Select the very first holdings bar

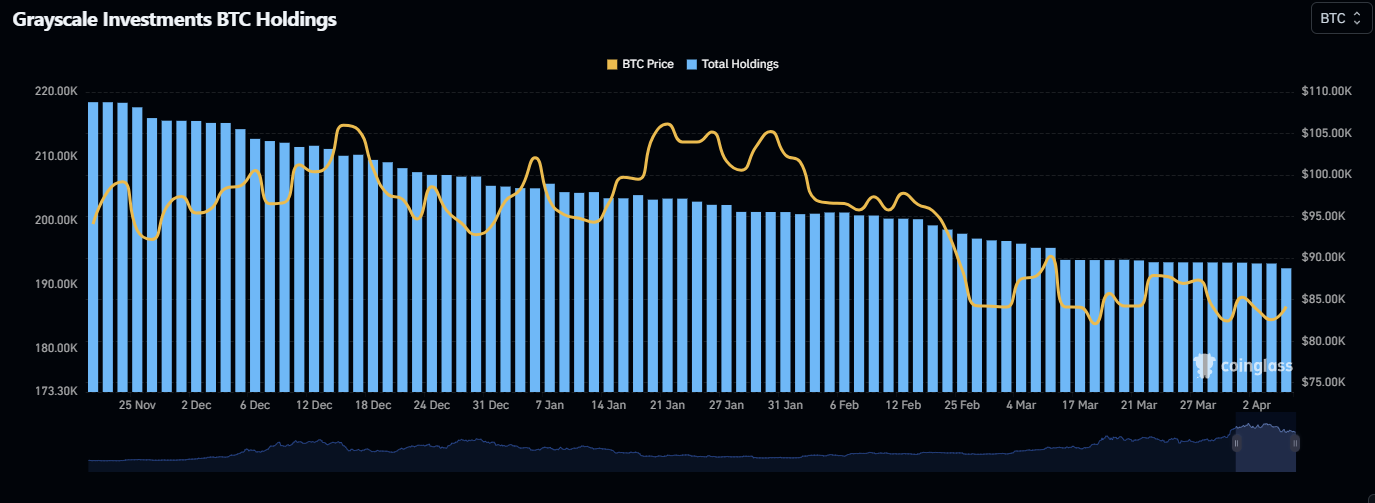click(x=93, y=247)
